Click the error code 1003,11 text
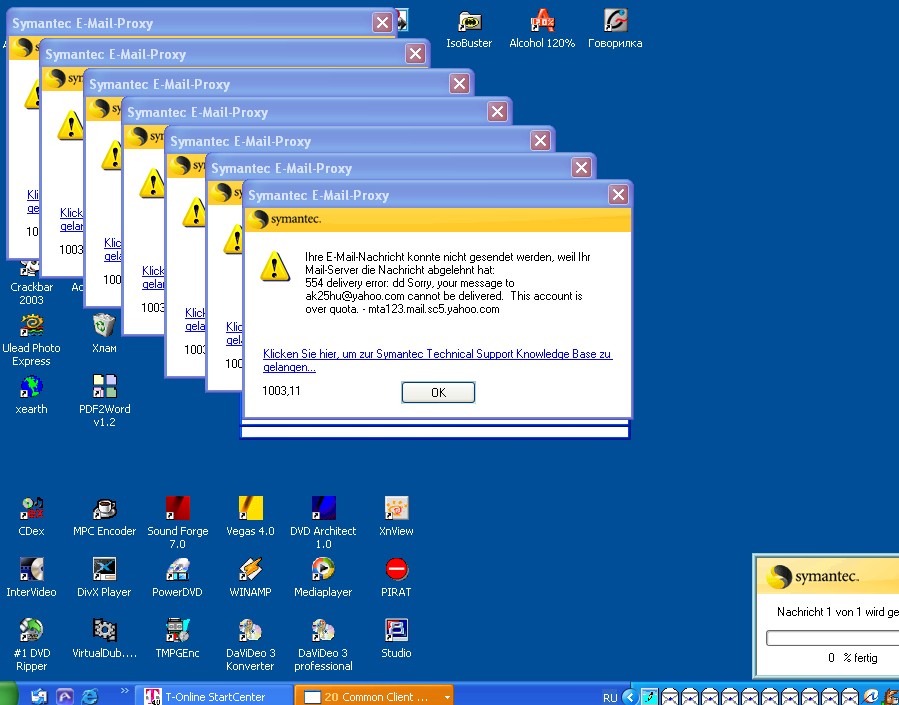This screenshot has width=899, height=705. [281, 391]
